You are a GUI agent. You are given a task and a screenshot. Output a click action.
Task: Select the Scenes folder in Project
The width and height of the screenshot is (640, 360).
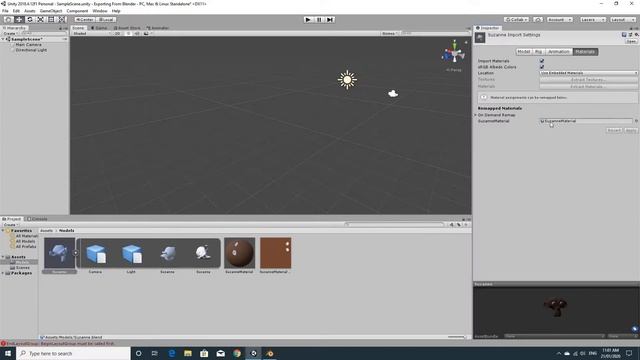(23, 268)
